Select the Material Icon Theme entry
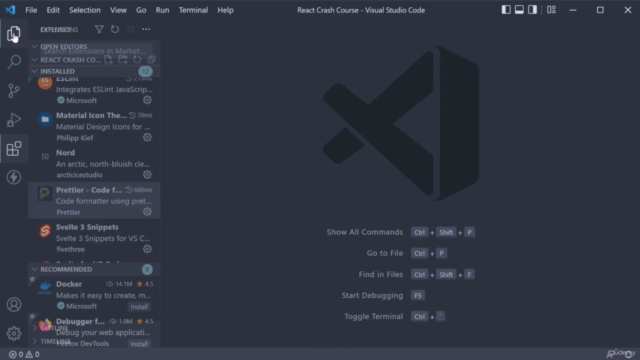Screen dimensions: 640x360 [94, 126]
